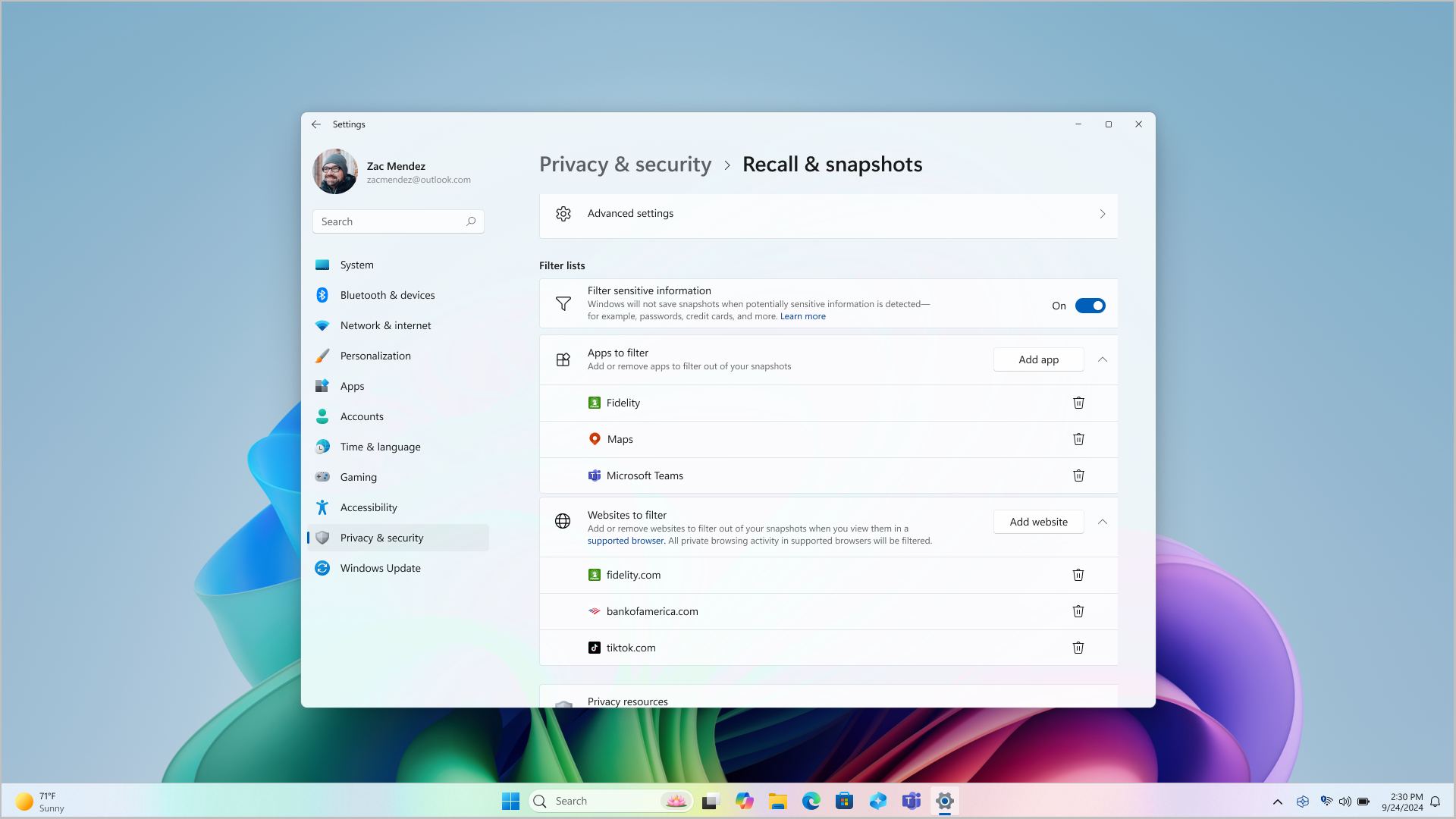The width and height of the screenshot is (1456, 819).
Task: Collapse the Apps to filter section
Action: (x=1102, y=359)
